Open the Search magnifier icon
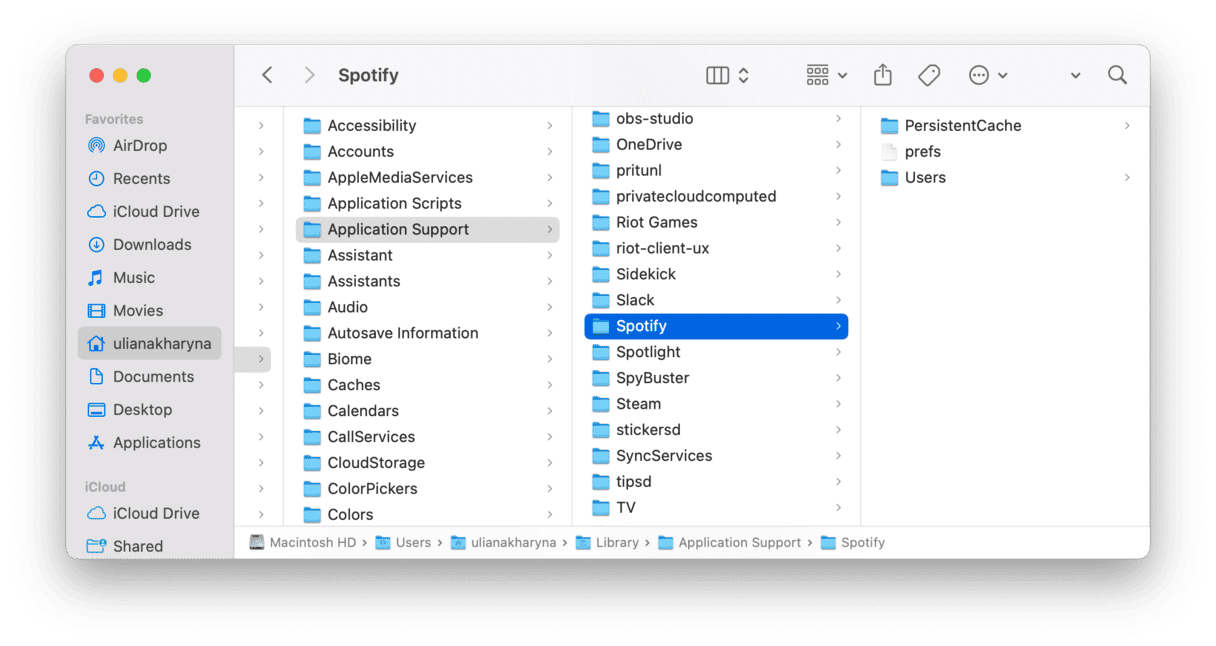 pyautogui.click(x=1117, y=75)
